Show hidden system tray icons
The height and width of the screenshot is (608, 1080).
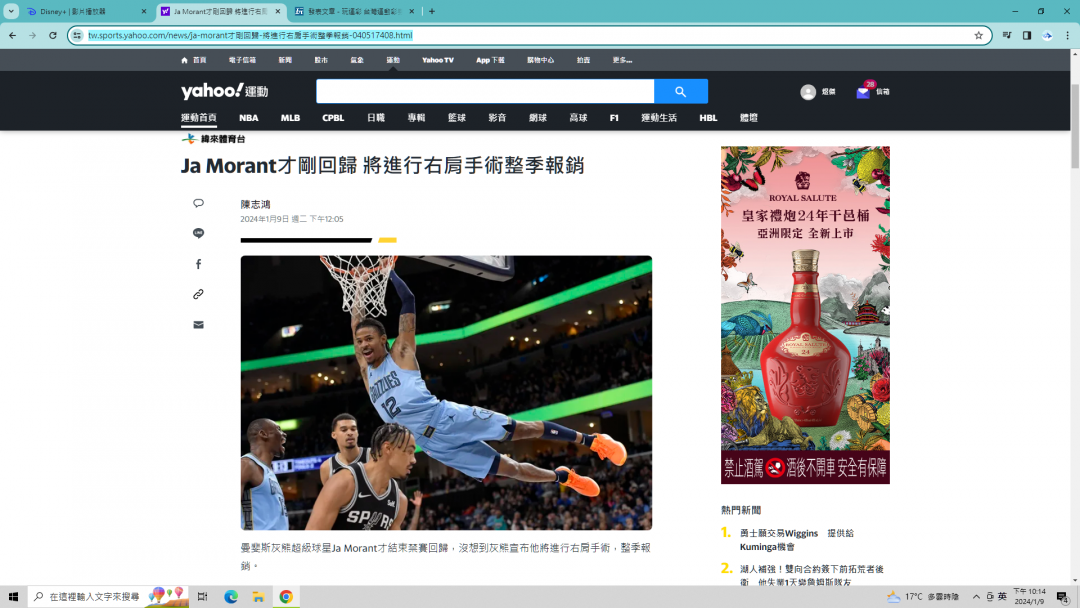[976, 596]
